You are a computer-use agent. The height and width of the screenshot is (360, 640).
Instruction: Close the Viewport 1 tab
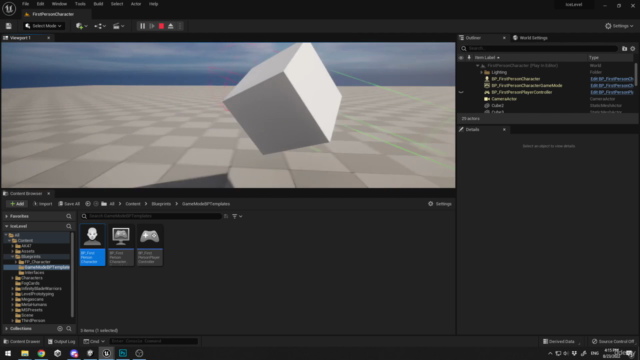pos(49,38)
